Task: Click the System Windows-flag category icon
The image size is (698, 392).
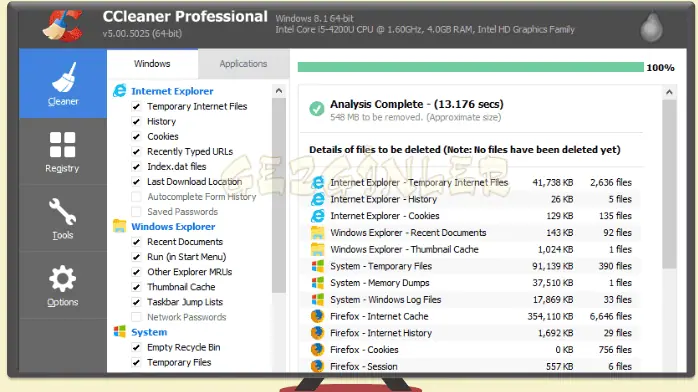Action: [119, 331]
